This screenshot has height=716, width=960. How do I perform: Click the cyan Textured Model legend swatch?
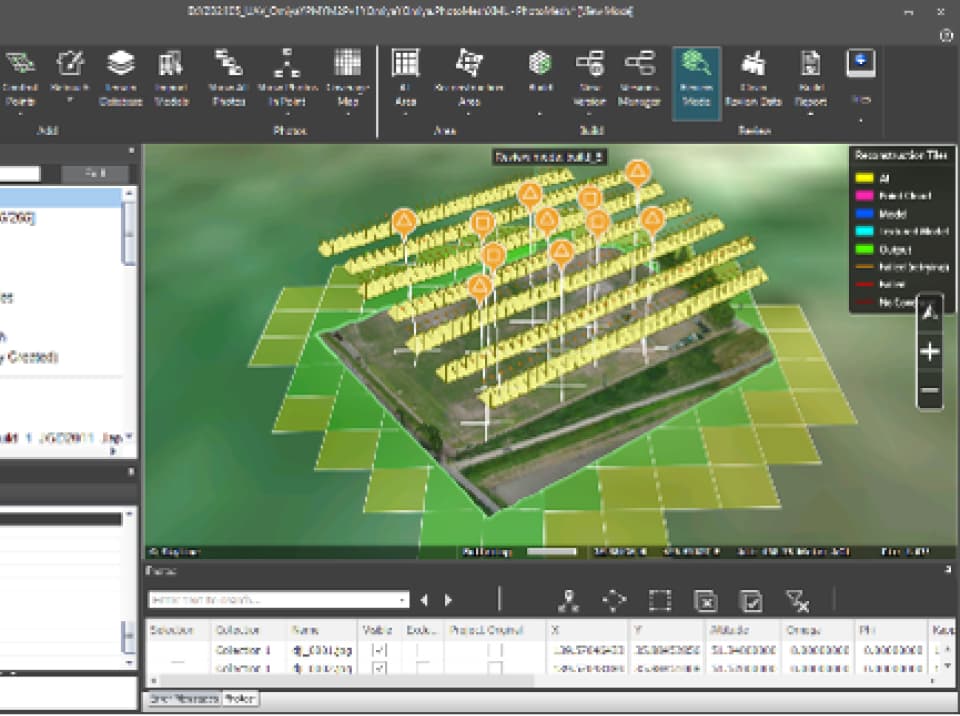pyautogui.click(x=864, y=232)
